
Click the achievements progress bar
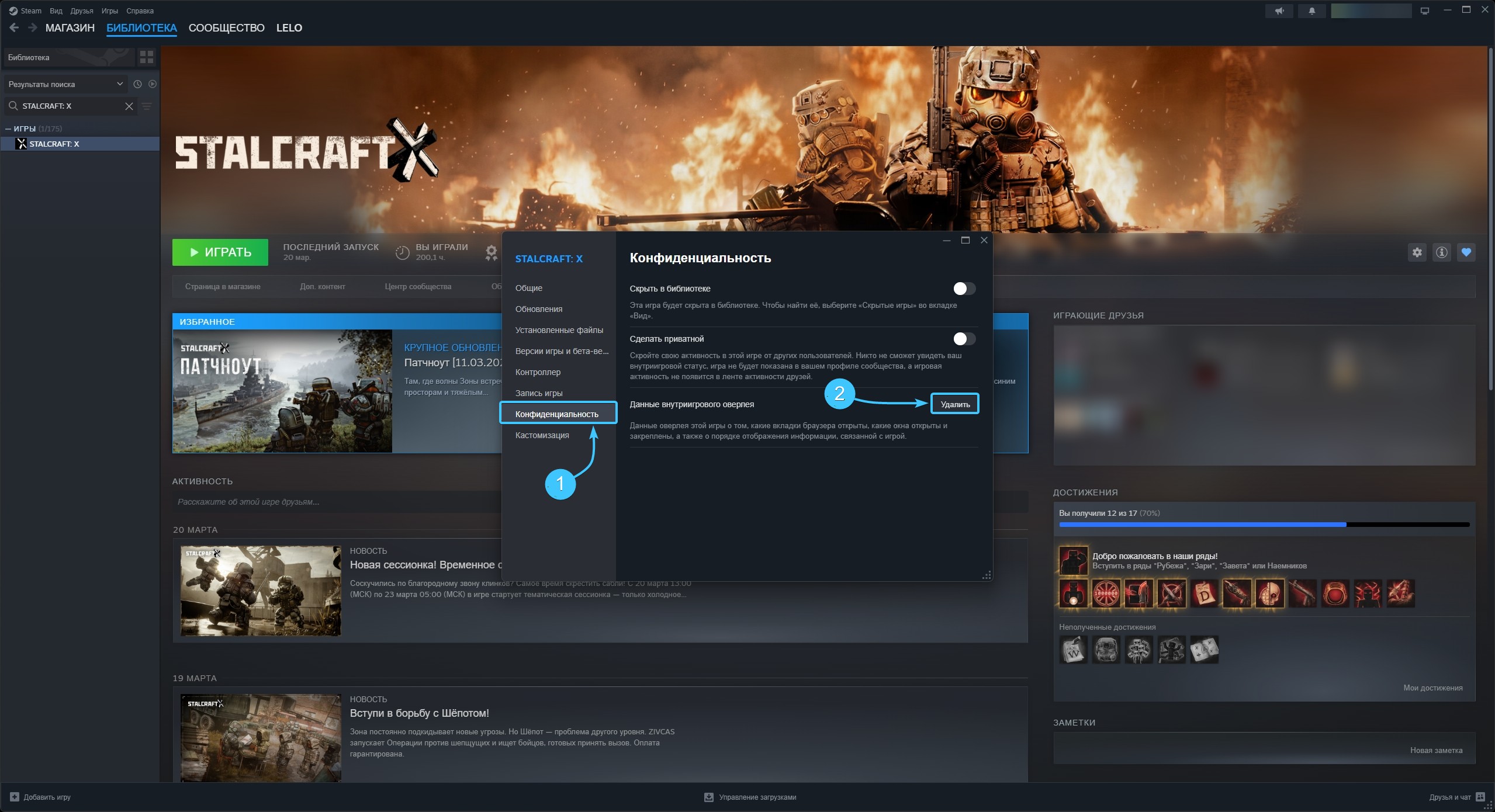click(1264, 525)
